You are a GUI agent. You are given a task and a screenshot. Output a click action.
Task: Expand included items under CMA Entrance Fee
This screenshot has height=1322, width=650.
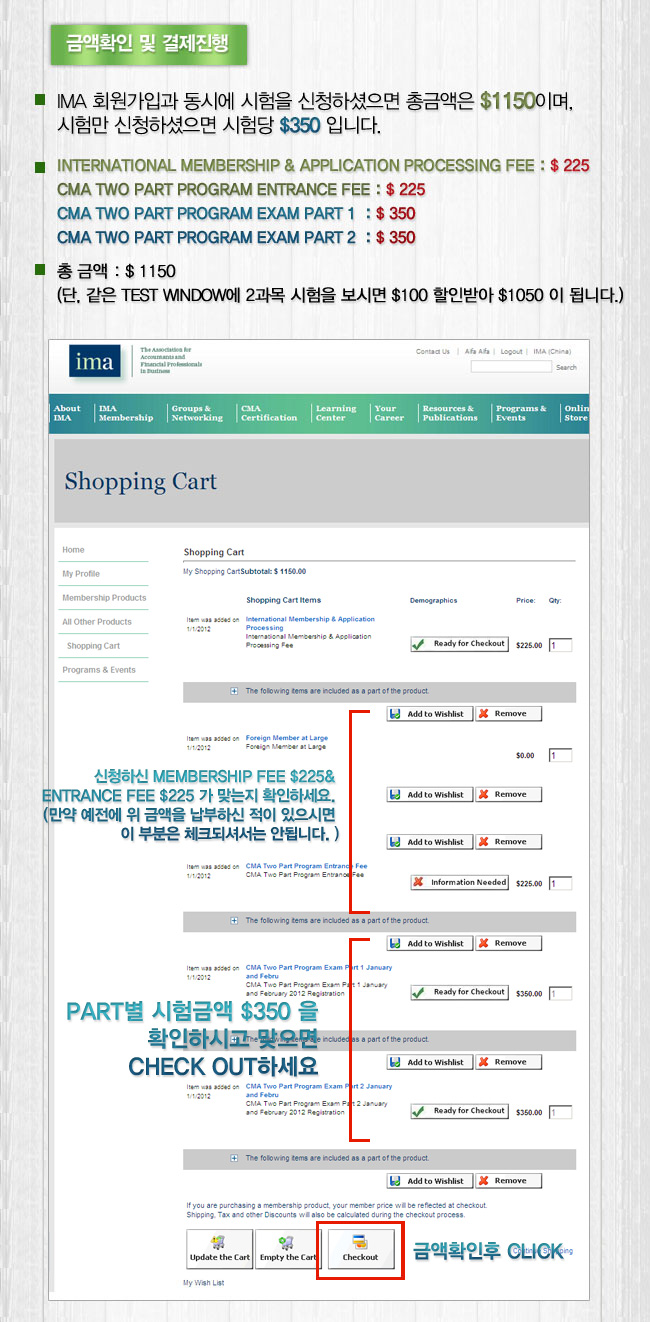tap(234, 921)
